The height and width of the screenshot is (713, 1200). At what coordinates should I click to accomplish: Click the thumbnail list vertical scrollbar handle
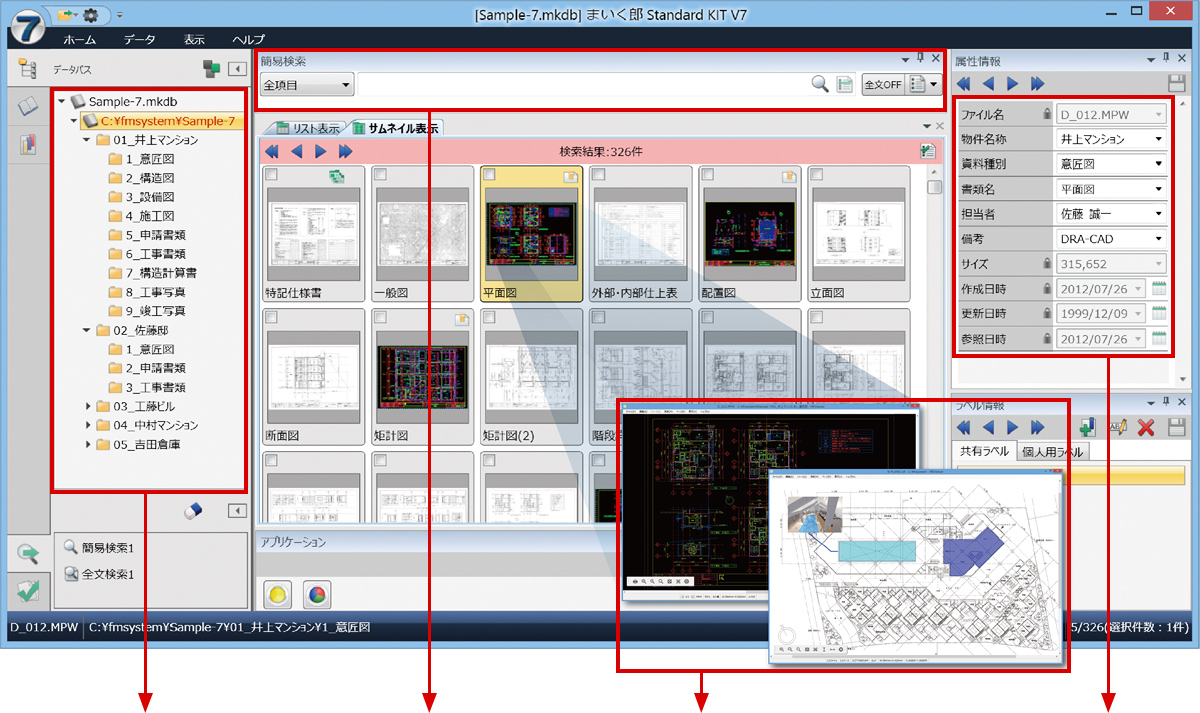click(x=934, y=187)
